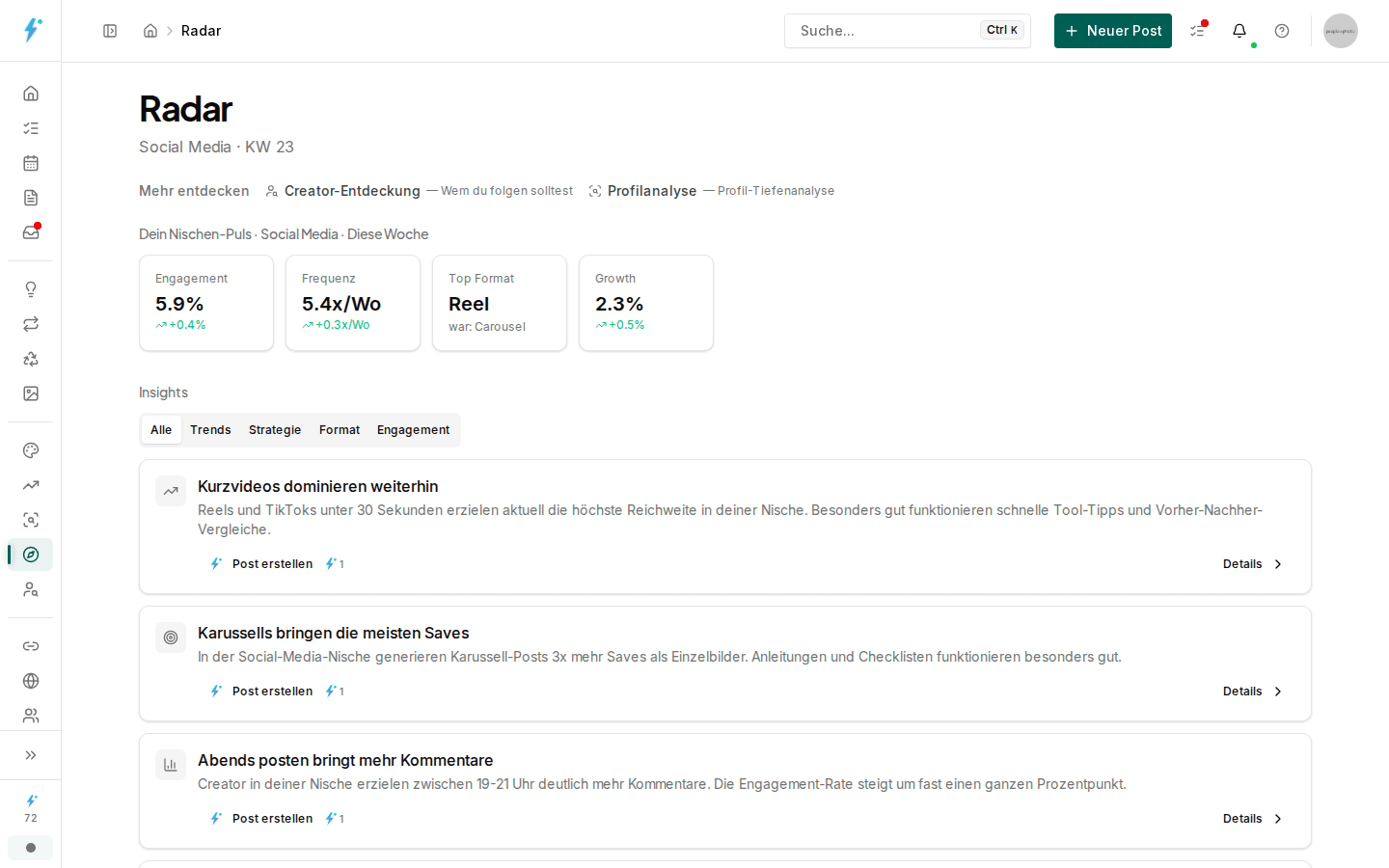Select the Alle insights tab

[x=161, y=430]
